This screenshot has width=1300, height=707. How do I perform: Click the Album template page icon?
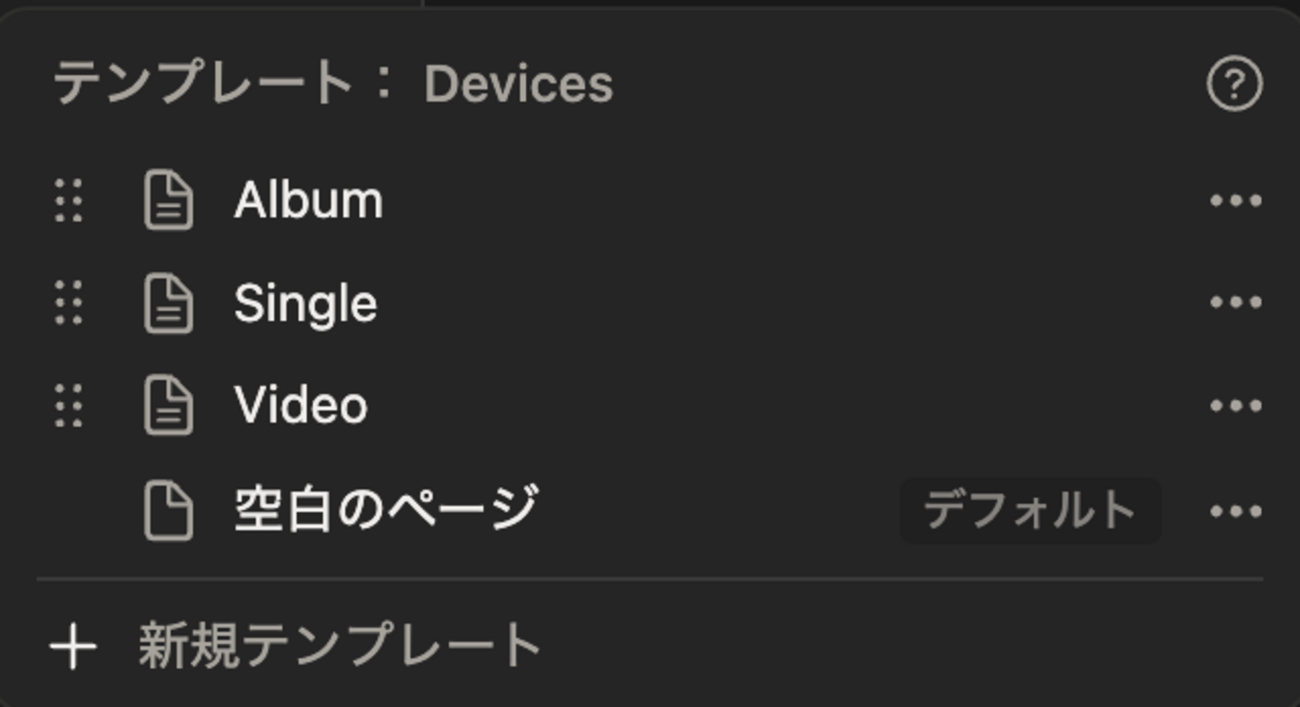169,201
